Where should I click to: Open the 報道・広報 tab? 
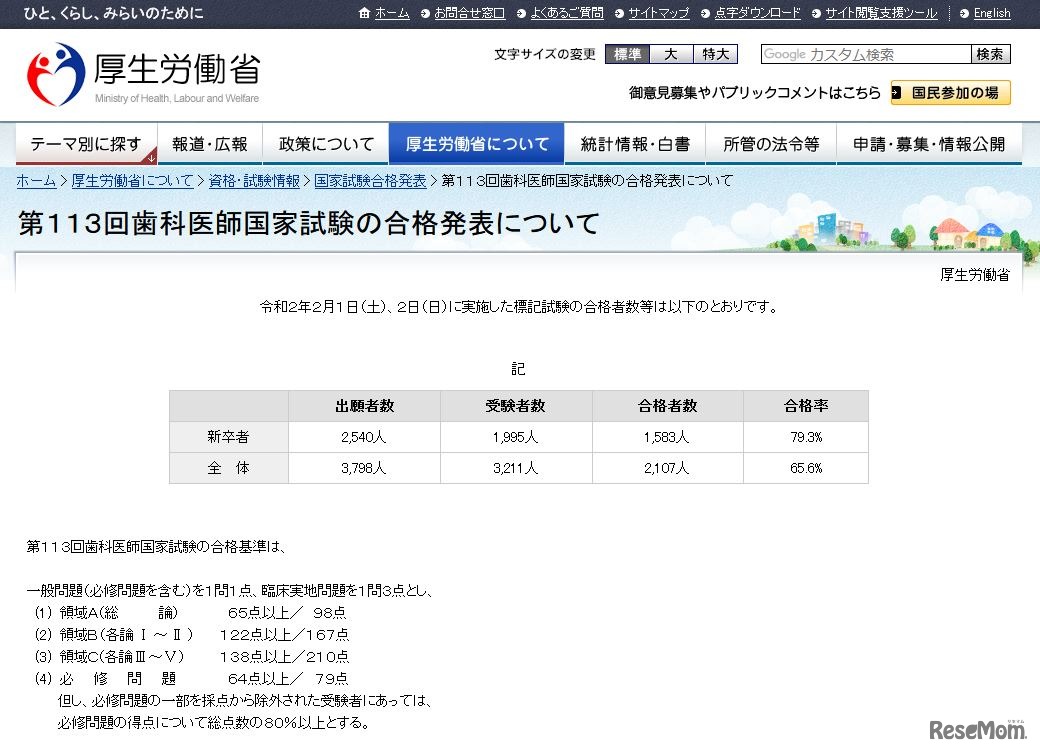point(210,143)
